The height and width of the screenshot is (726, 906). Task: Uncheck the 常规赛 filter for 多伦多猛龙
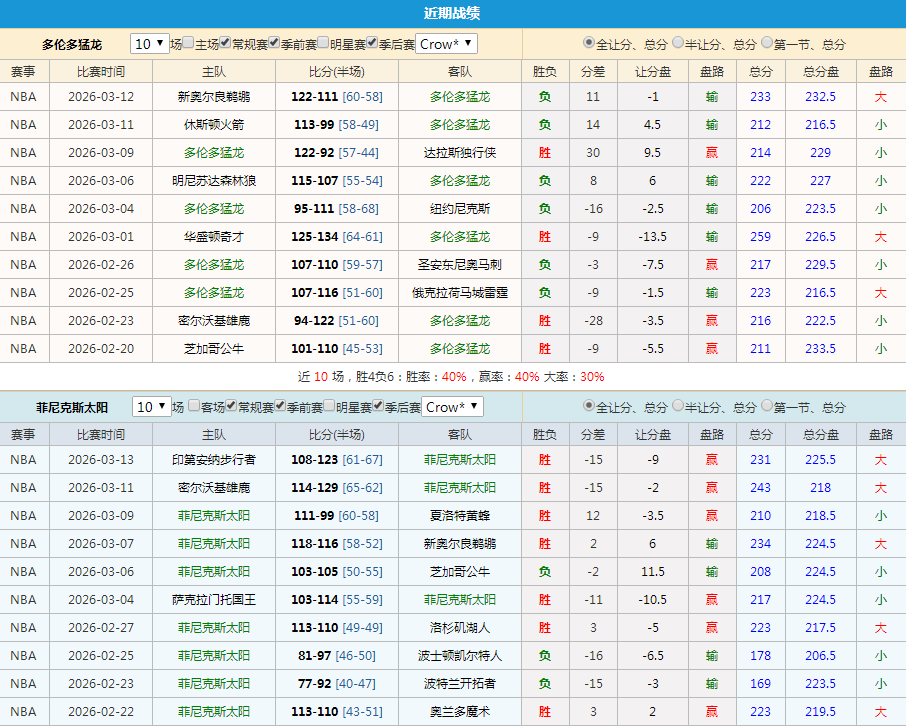[x=224, y=44]
